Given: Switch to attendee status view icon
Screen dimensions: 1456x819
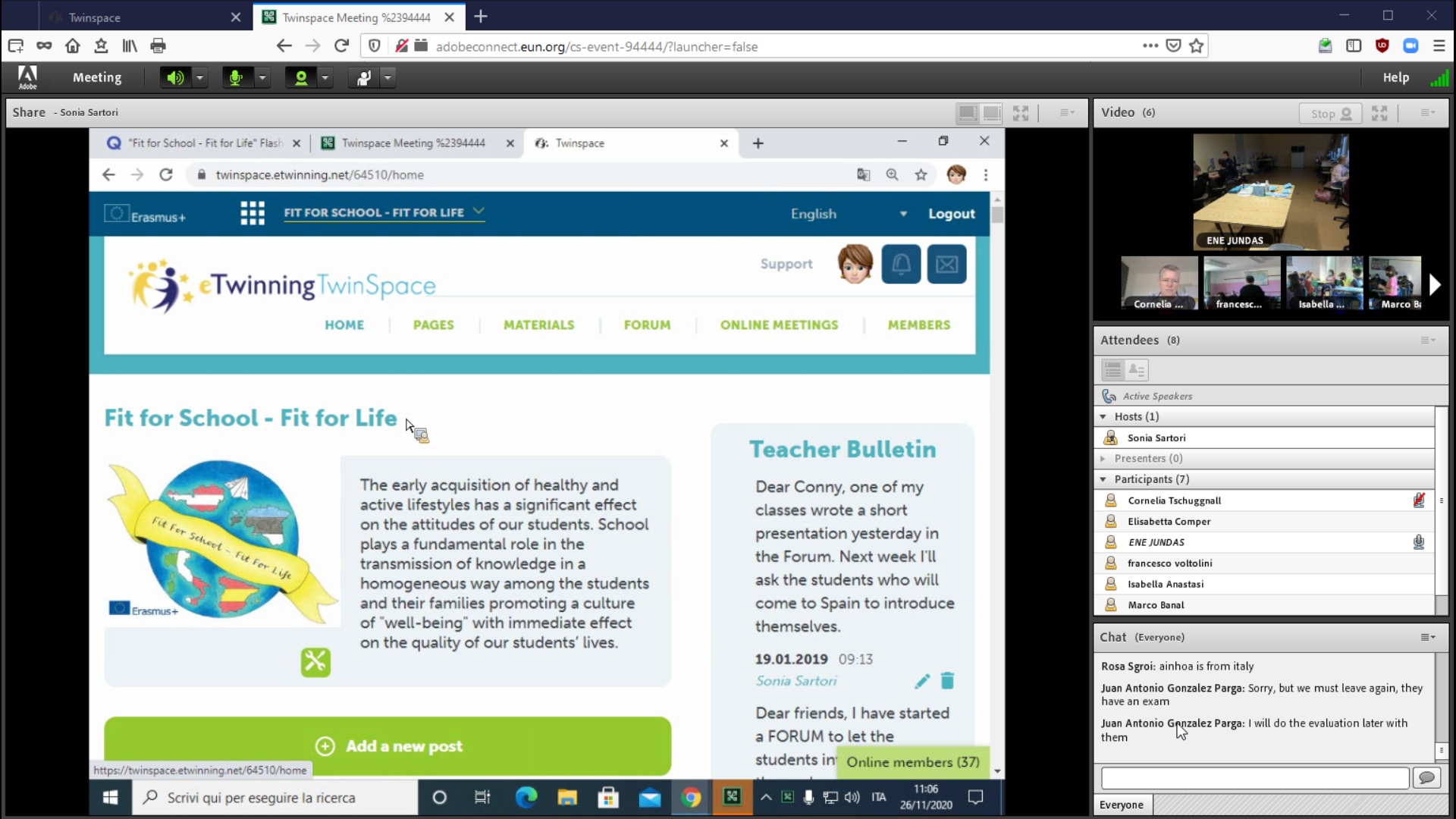Looking at the screenshot, I should pyautogui.click(x=1136, y=370).
